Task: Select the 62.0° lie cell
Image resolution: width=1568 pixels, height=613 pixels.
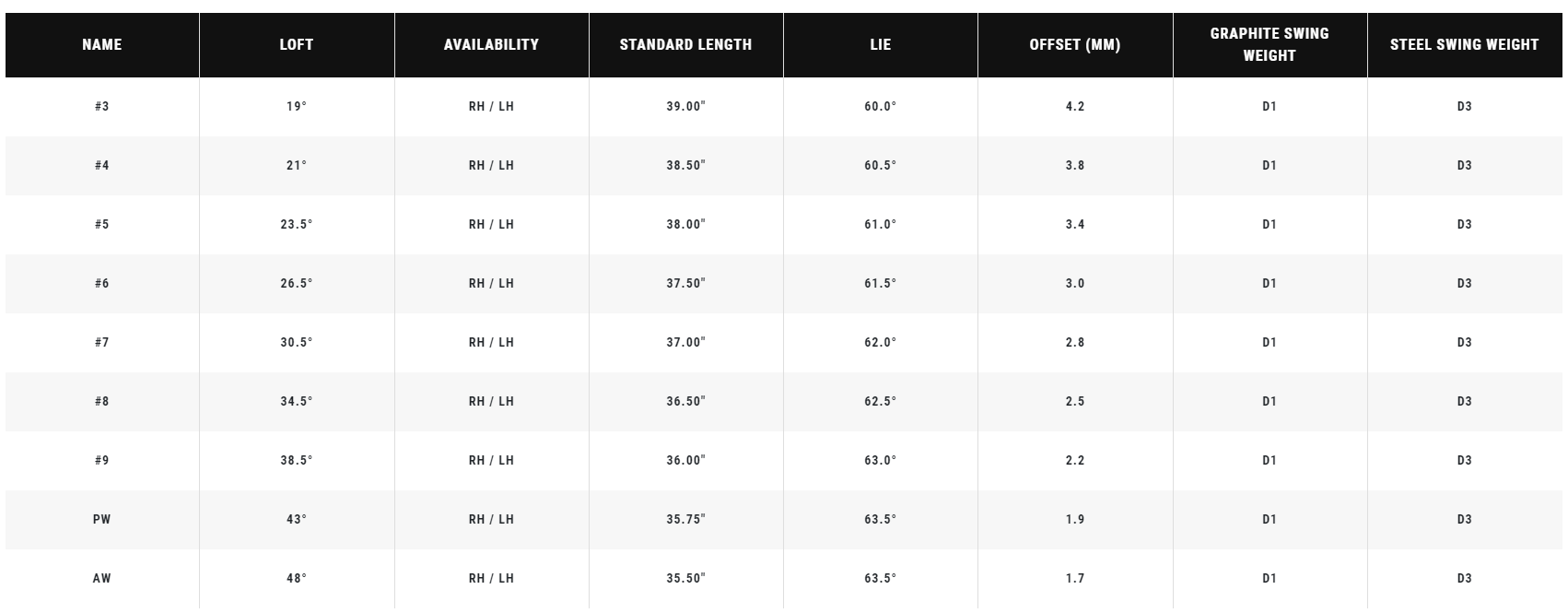Action: tap(880, 342)
